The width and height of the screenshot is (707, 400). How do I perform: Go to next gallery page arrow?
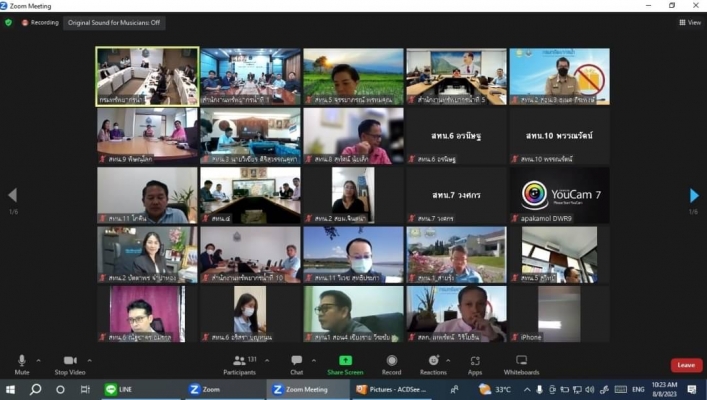point(694,195)
